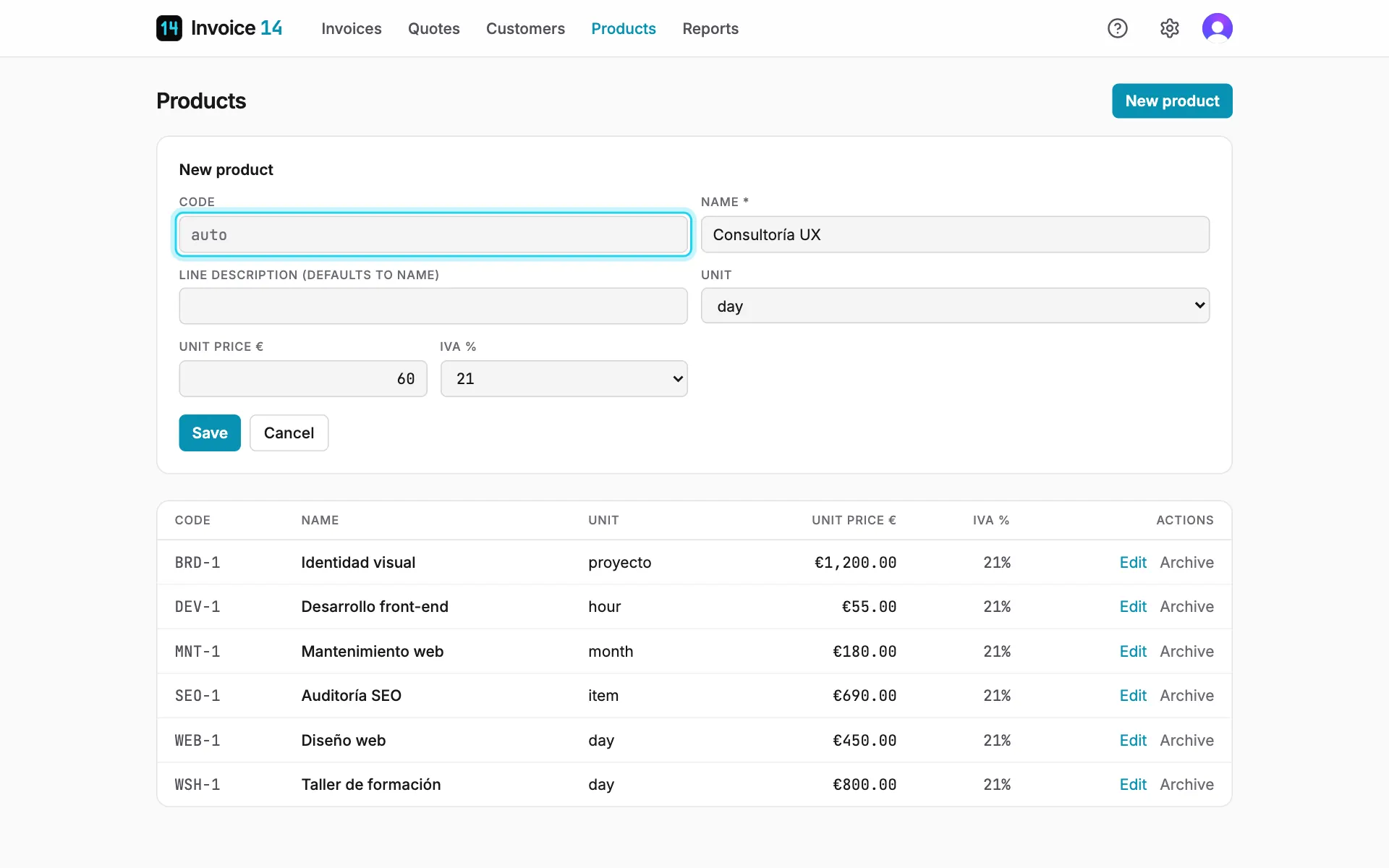Cancel the new product form
The height and width of the screenshot is (868, 1389).
289,433
